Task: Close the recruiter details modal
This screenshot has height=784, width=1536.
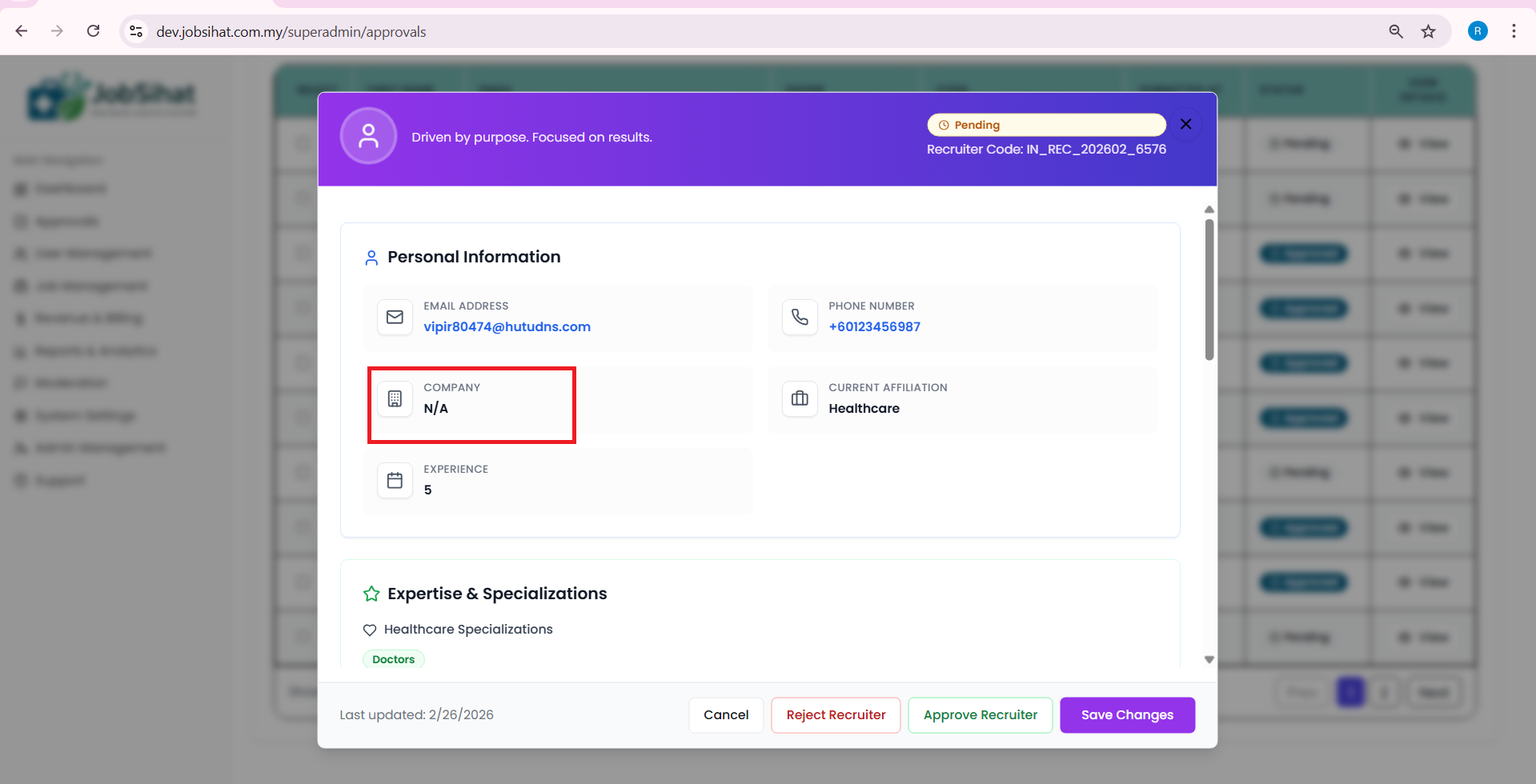Action: [x=1185, y=124]
